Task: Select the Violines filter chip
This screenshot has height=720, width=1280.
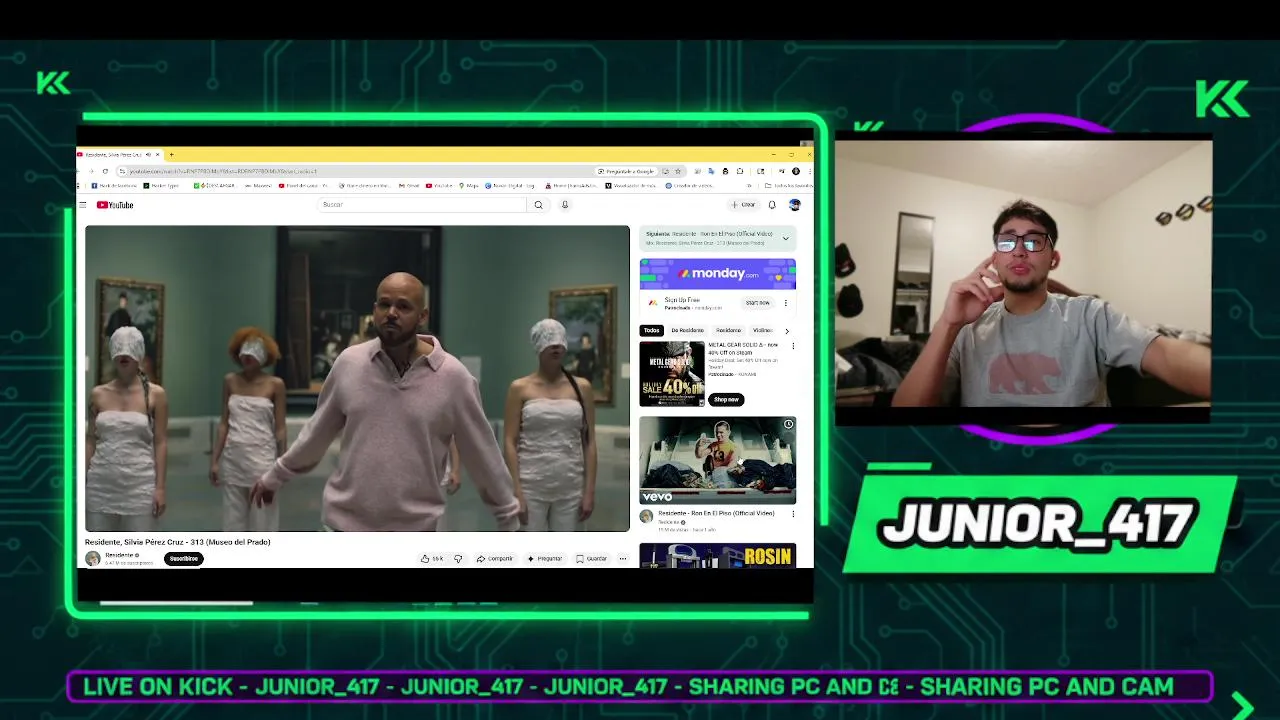Action: 762,330
